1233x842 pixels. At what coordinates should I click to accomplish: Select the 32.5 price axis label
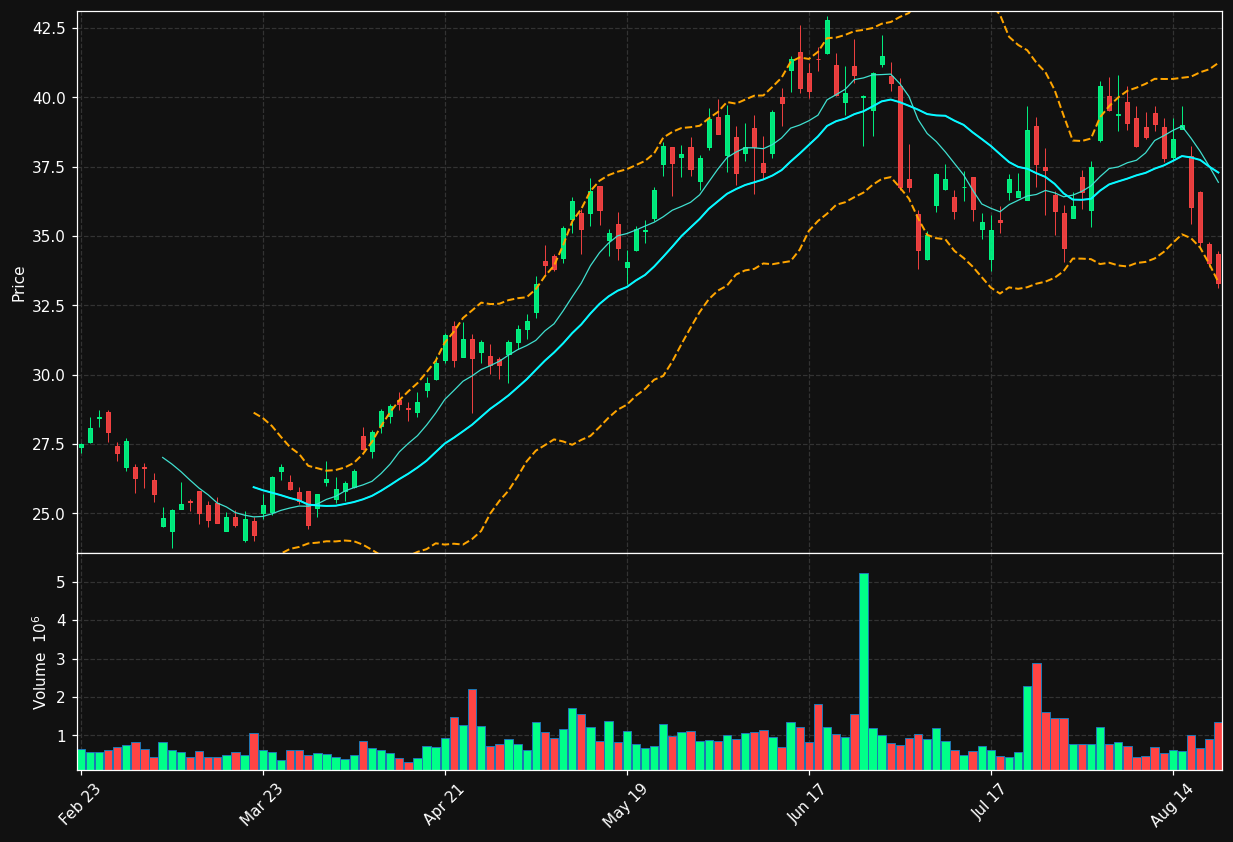[x=50, y=306]
